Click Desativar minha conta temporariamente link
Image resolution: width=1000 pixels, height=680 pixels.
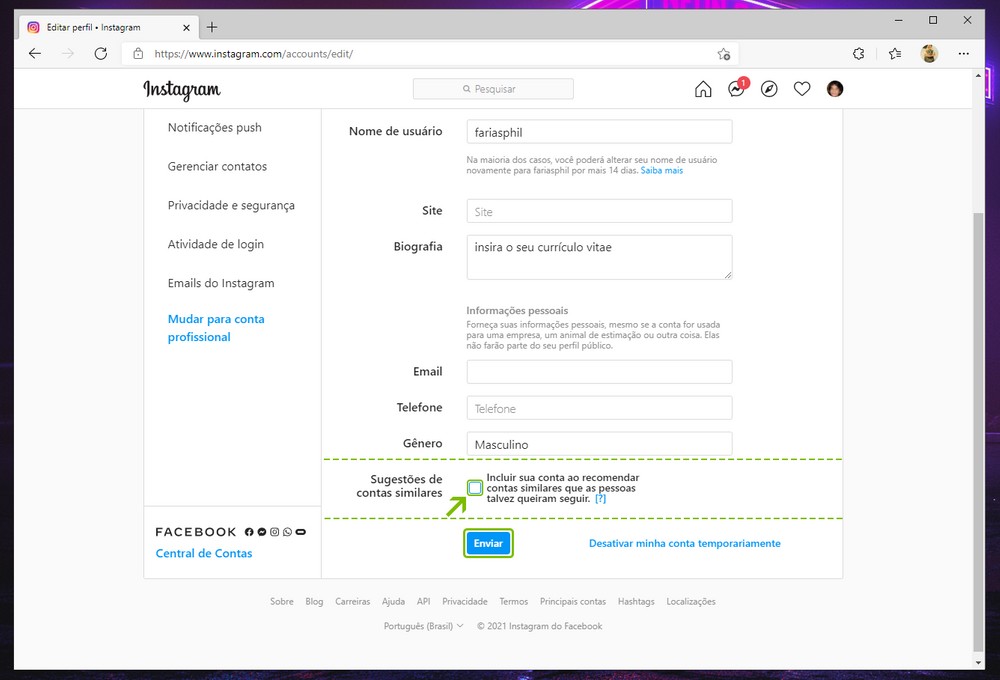[x=684, y=543]
